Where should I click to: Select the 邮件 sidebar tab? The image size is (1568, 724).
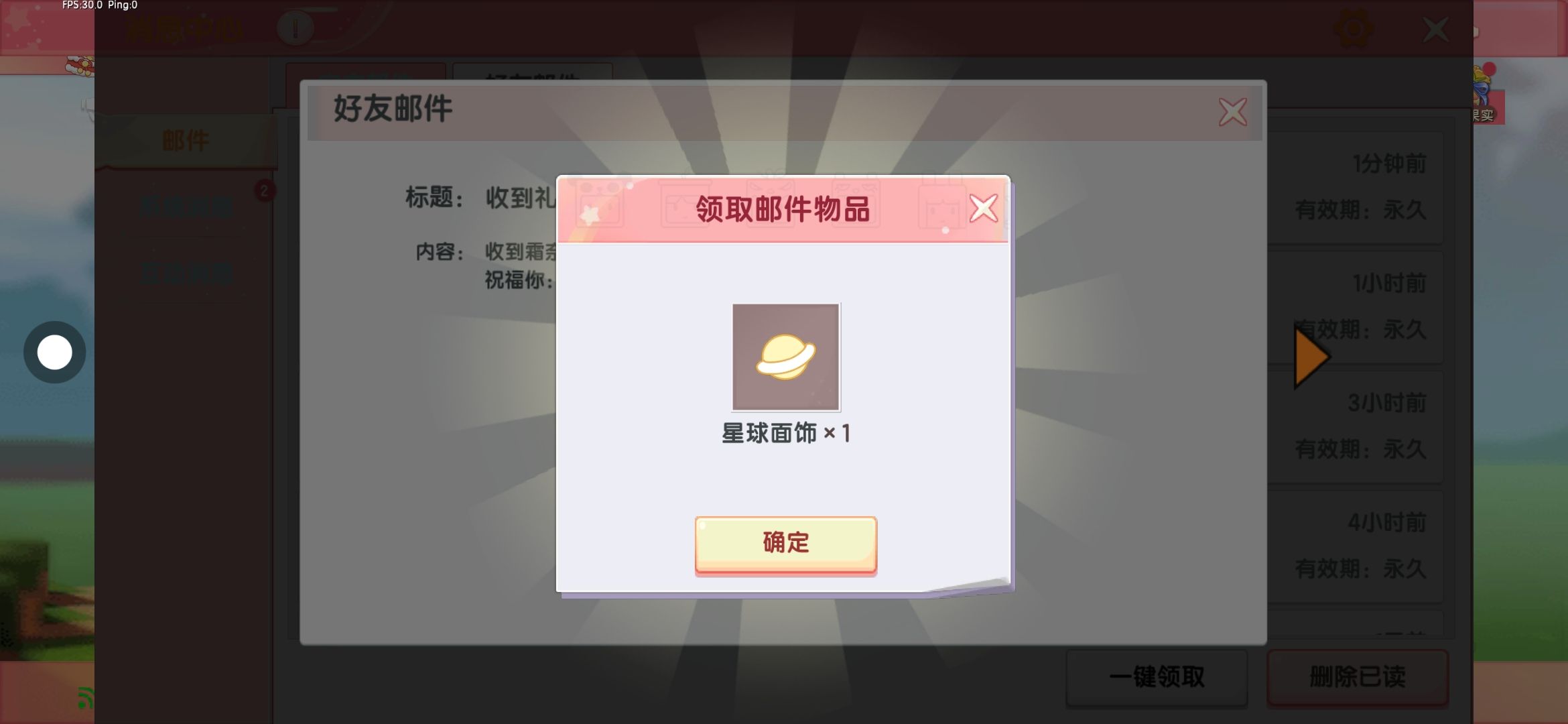pyautogui.click(x=186, y=141)
